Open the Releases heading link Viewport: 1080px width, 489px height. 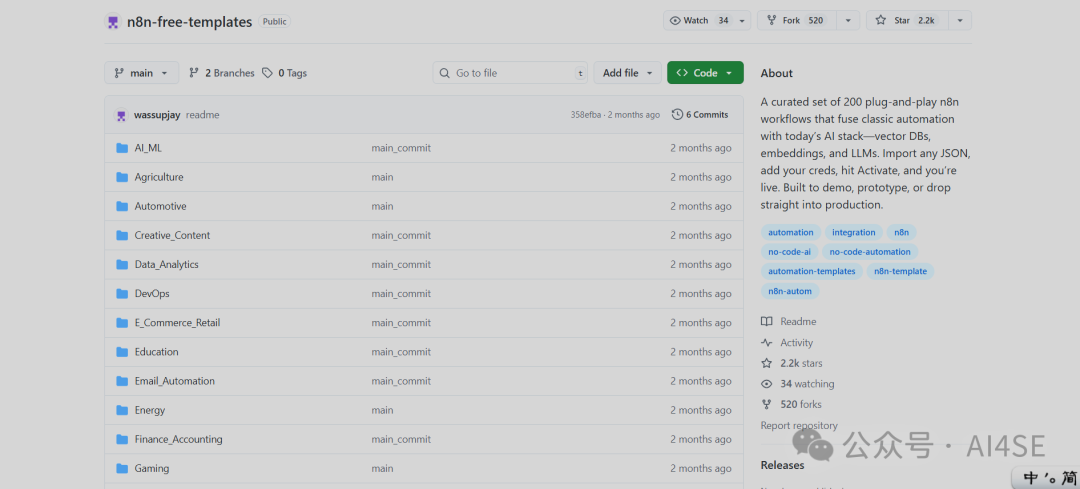782,465
